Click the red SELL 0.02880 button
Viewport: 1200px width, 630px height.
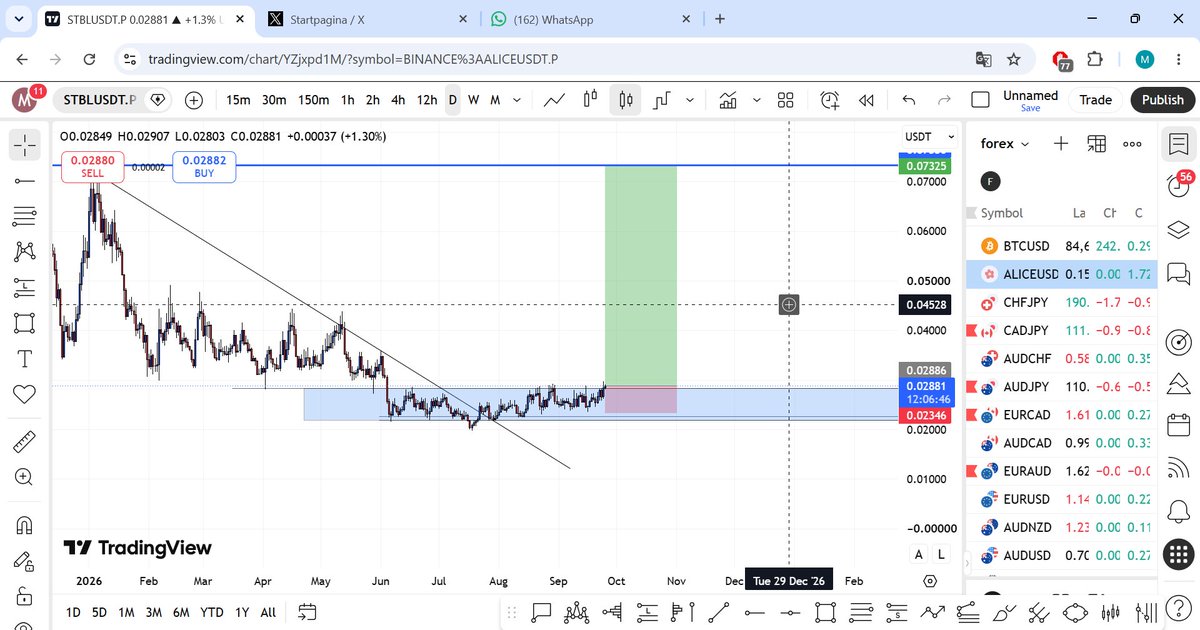[x=92, y=167]
